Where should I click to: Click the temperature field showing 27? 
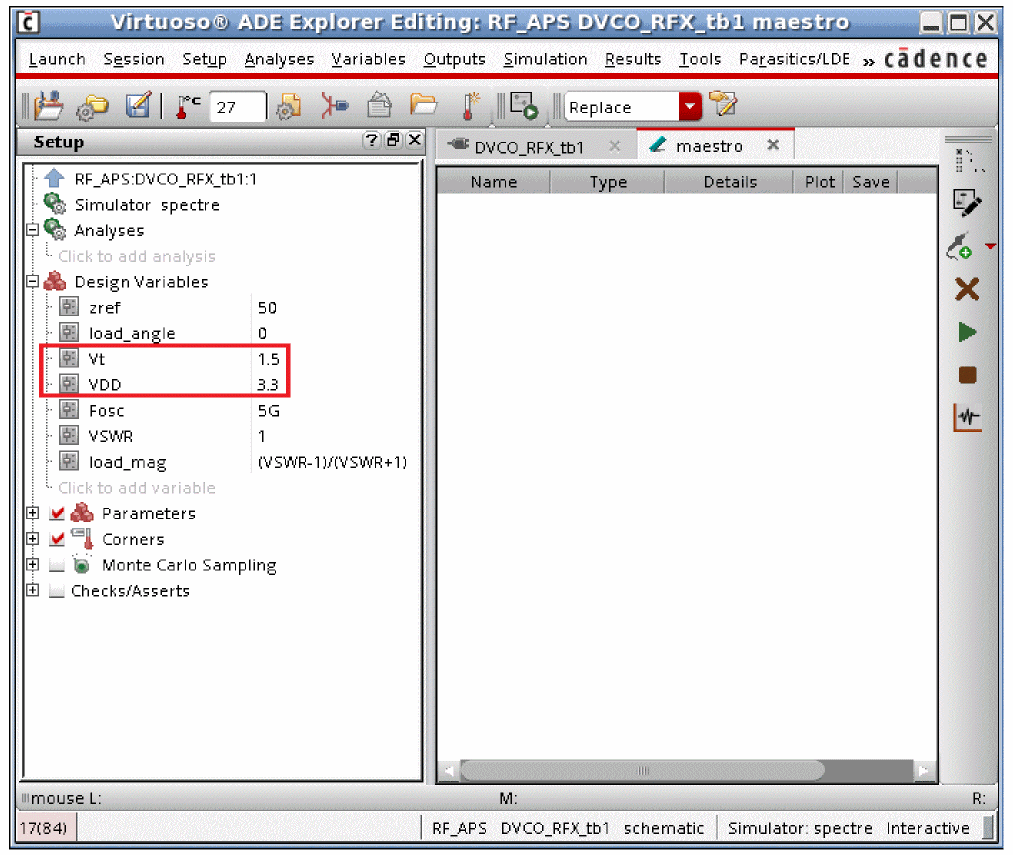click(x=237, y=107)
